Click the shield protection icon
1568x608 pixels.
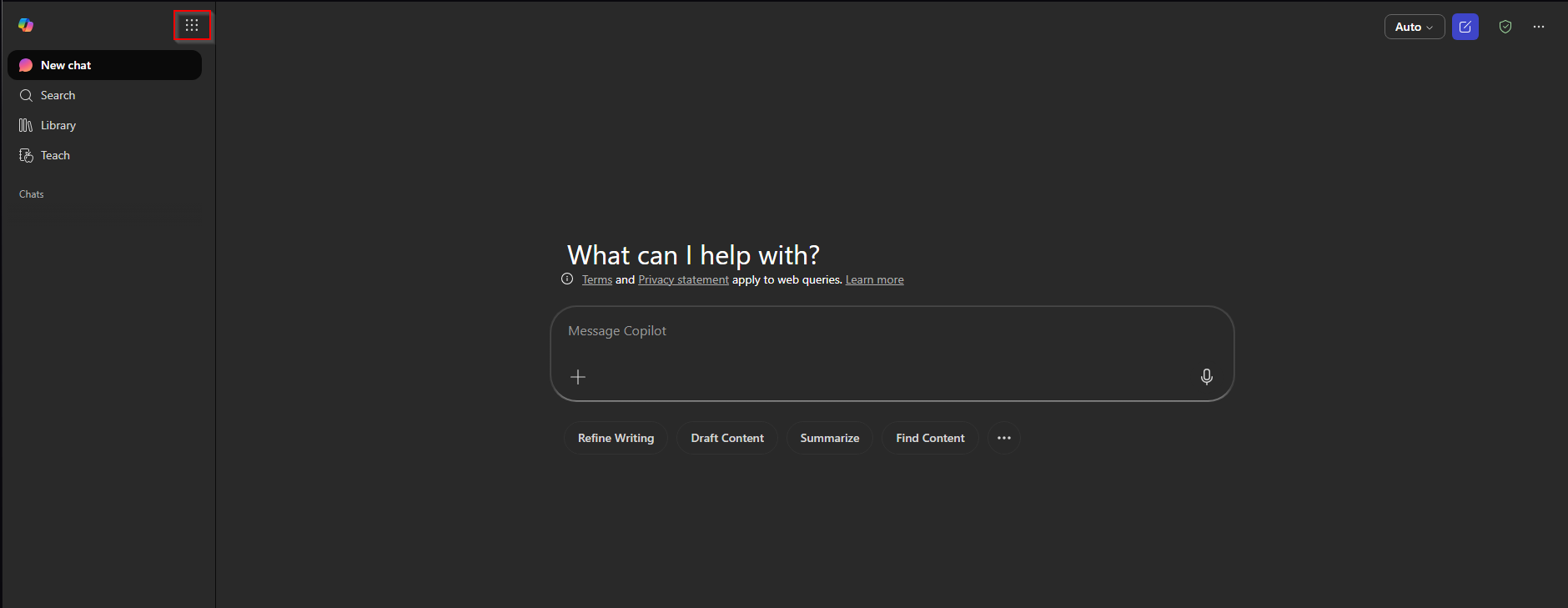[x=1505, y=27]
